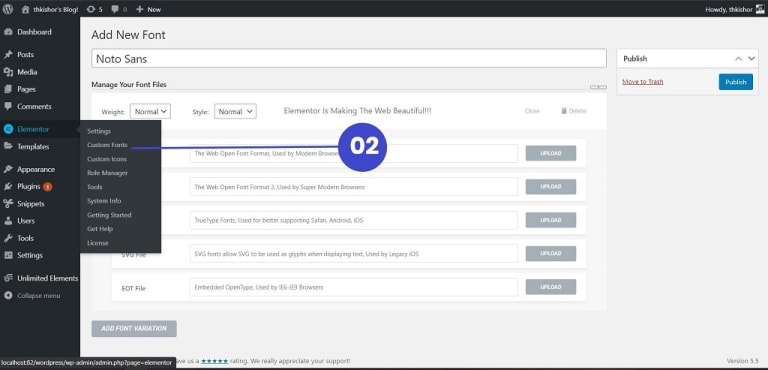Click the Version 5.5 text
This screenshot has height=370, width=768.
pyautogui.click(x=743, y=361)
